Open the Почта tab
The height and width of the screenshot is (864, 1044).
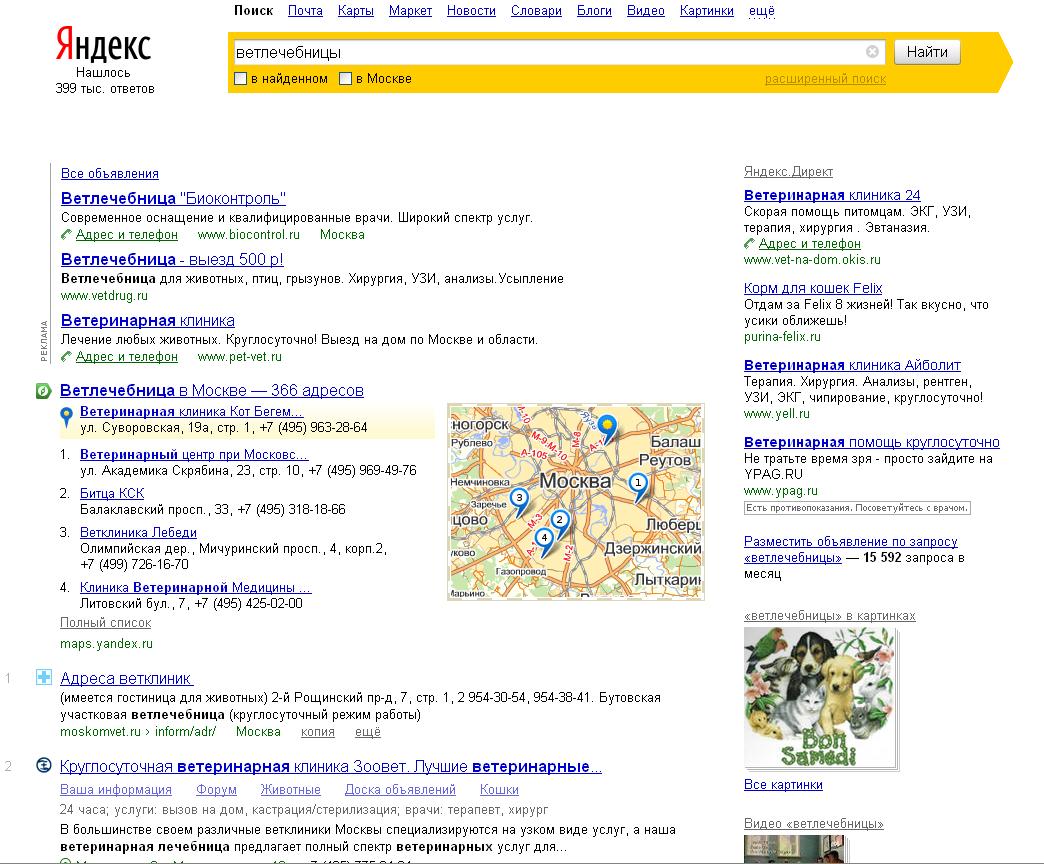[x=305, y=11]
